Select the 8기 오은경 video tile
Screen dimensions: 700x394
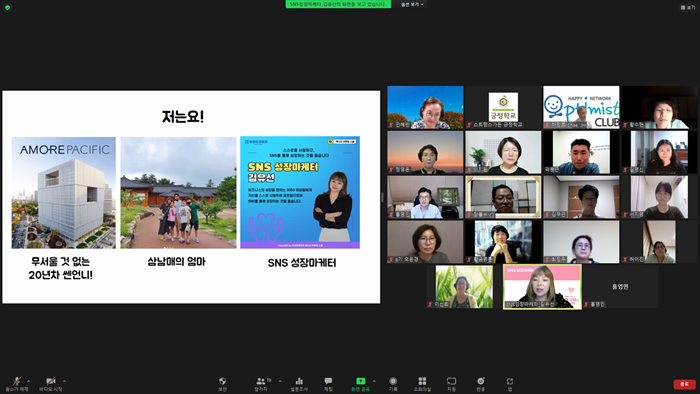[x=425, y=242]
